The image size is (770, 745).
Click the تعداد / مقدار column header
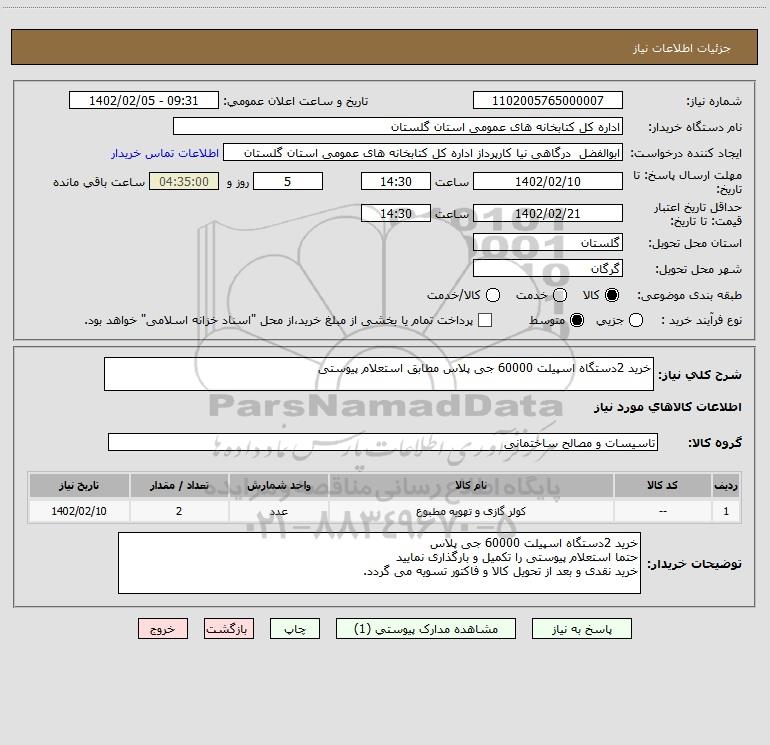coord(179,485)
